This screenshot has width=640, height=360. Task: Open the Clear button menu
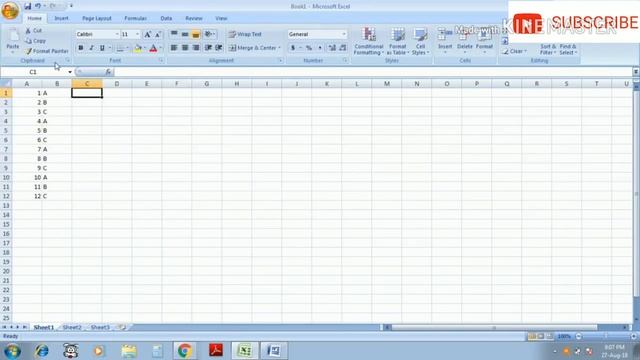pyautogui.click(x=515, y=51)
